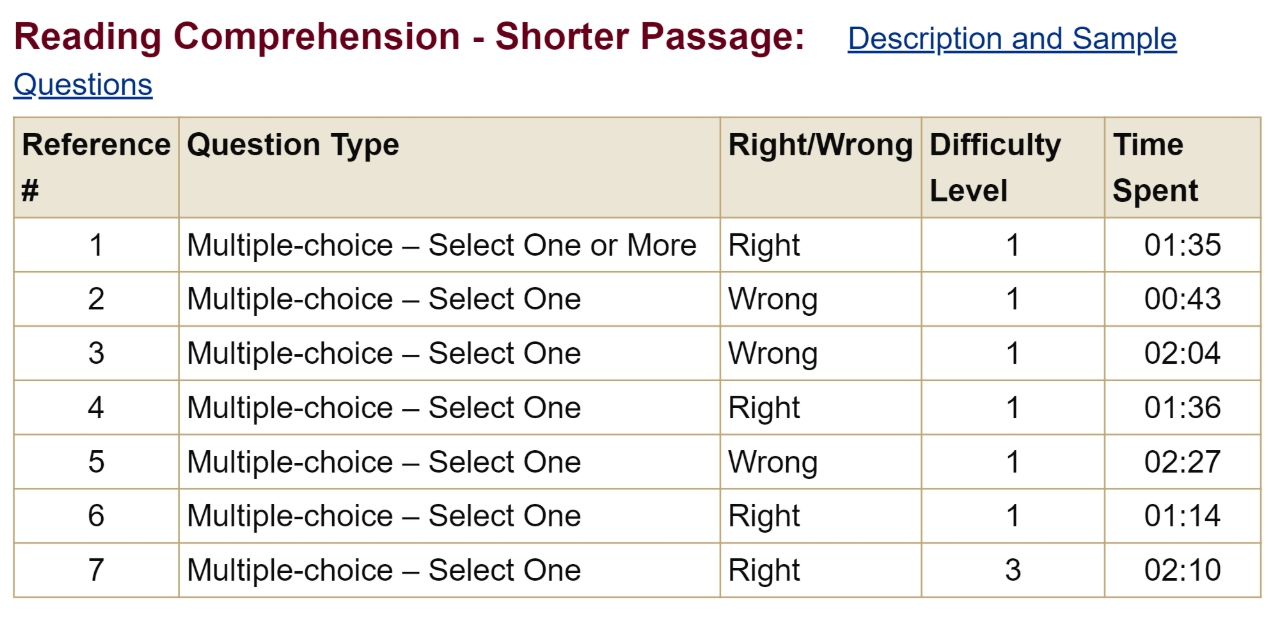Select reference number 6 in the table
The width and height of the screenshot is (1279, 628).
point(96,515)
